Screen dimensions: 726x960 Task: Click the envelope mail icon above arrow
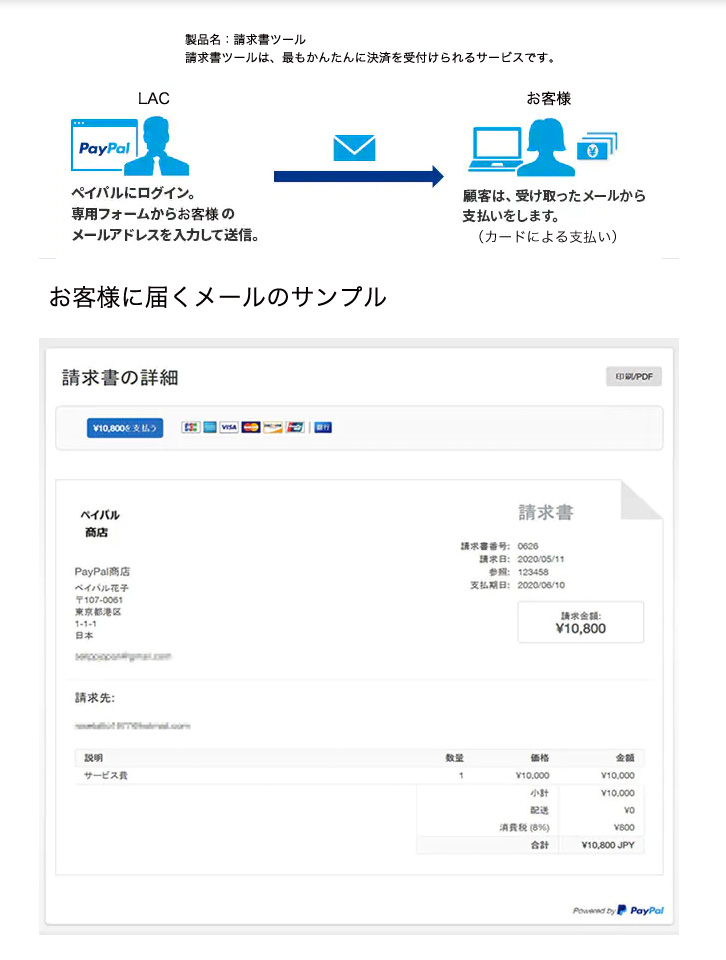click(x=354, y=148)
